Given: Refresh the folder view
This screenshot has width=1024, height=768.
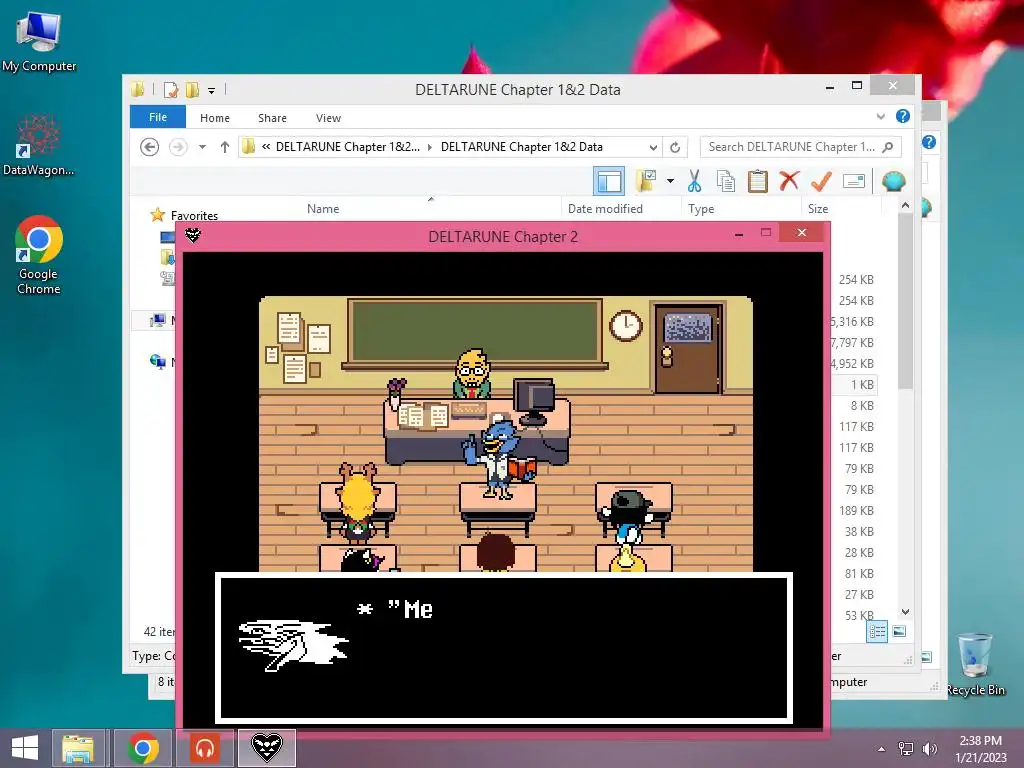Looking at the screenshot, I should [x=675, y=147].
